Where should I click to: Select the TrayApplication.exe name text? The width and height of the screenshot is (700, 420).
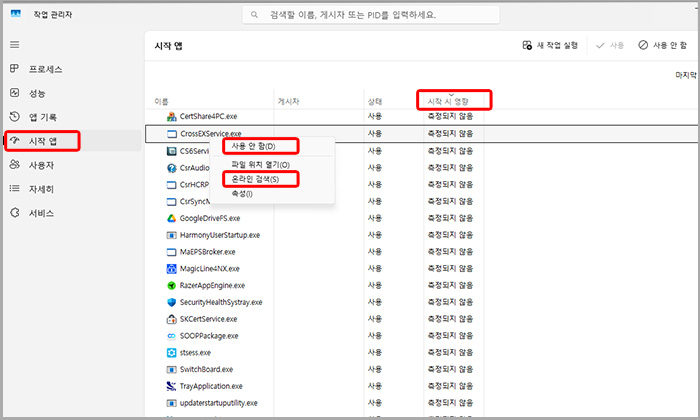pyautogui.click(x=211, y=386)
